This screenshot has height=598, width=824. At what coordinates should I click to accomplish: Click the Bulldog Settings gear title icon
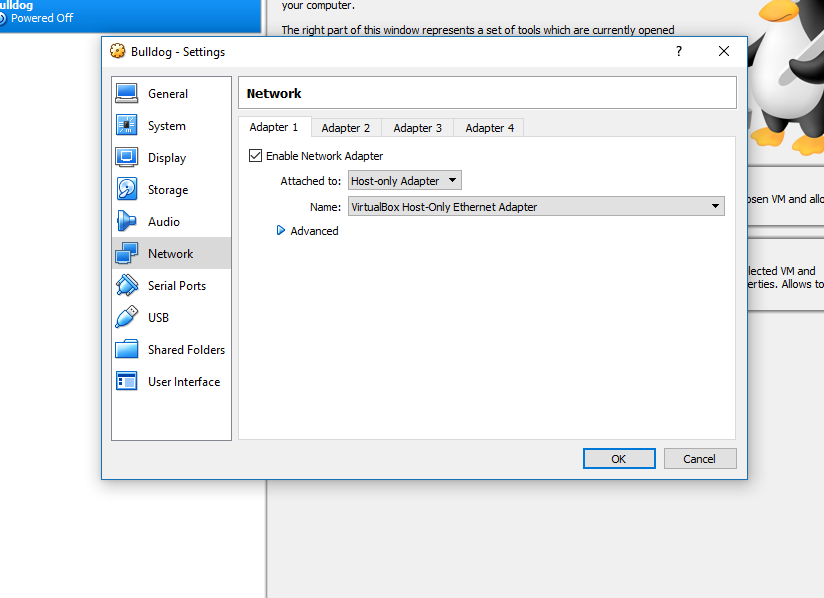118,51
